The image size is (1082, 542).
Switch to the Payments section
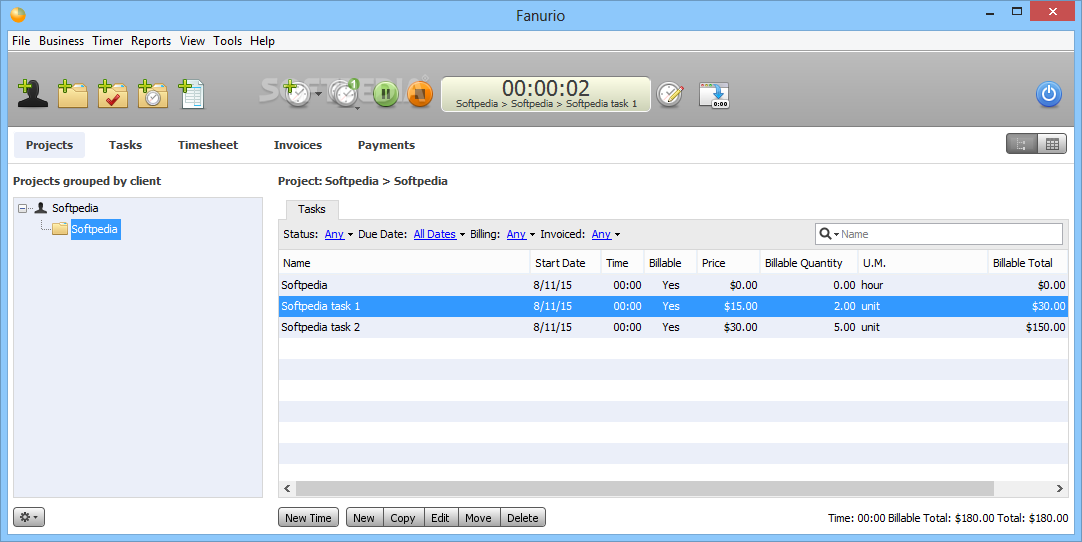pyautogui.click(x=386, y=145)
